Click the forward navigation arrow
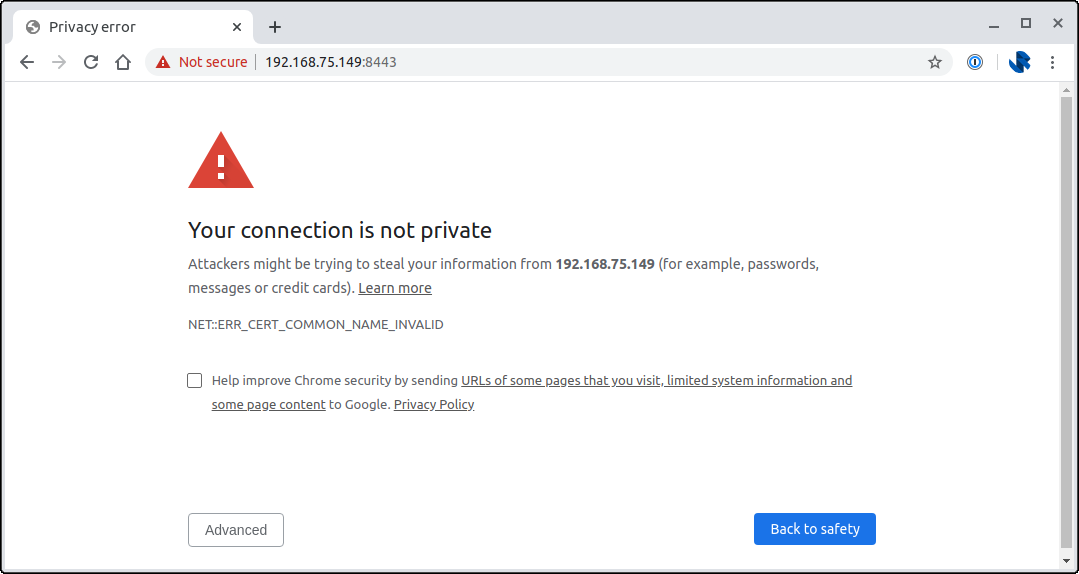 [59, 62]
